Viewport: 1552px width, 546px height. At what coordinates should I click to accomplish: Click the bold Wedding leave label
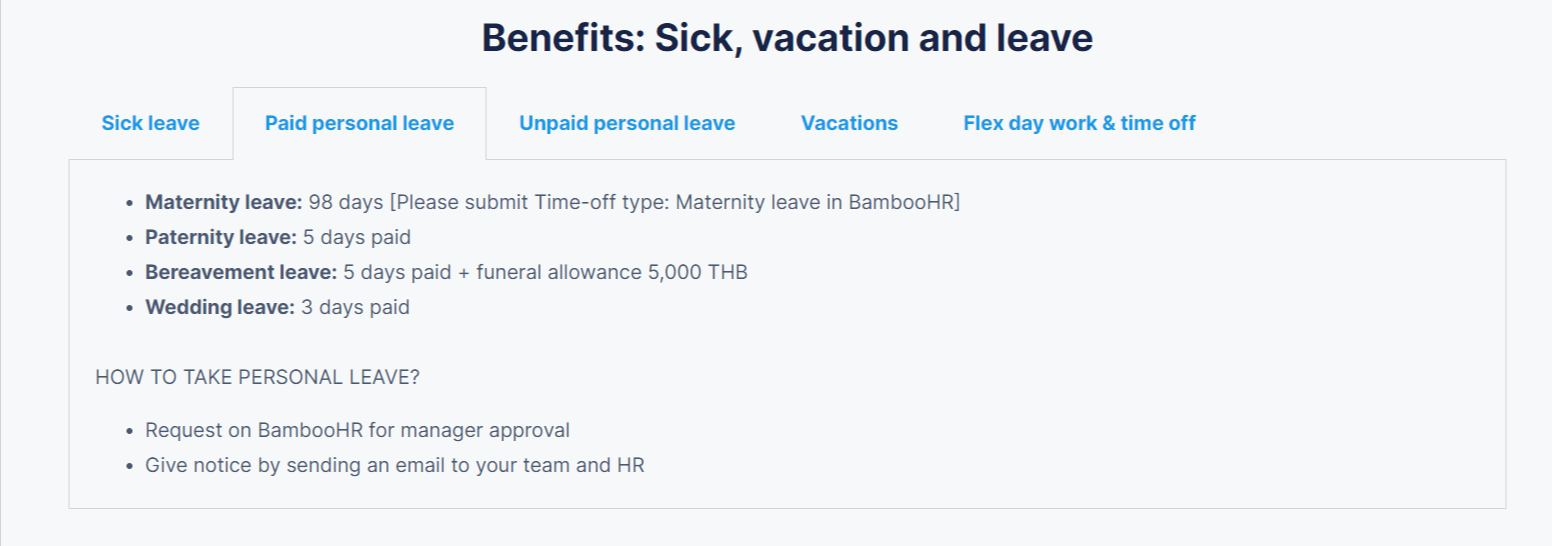pos(220,307)
